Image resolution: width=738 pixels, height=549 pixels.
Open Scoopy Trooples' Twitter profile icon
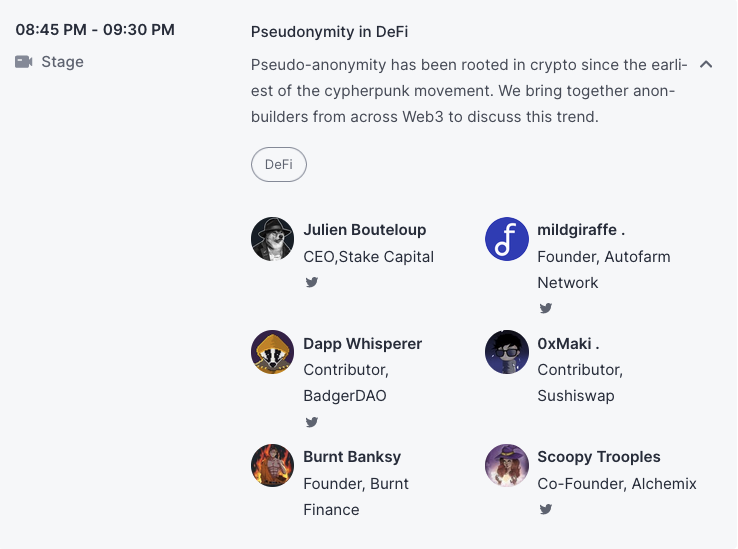pyautogui.click(x=546, y=509)
